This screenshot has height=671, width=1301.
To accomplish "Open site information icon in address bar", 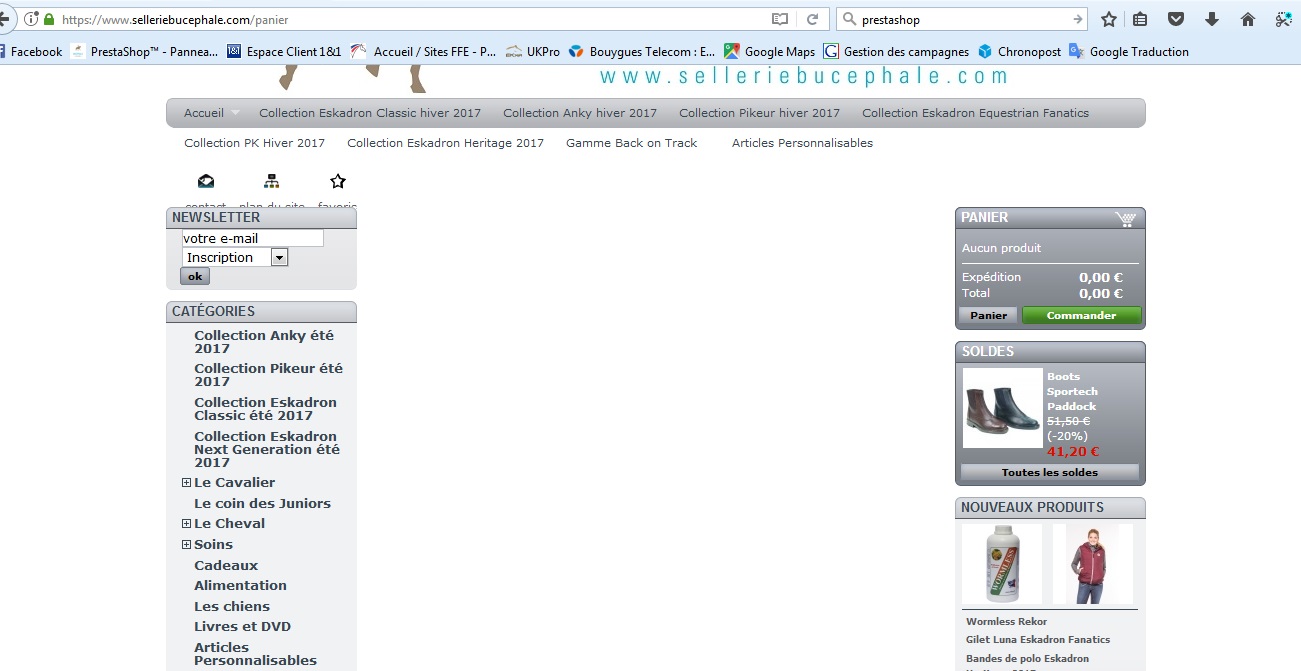I will tap(32, 19).
